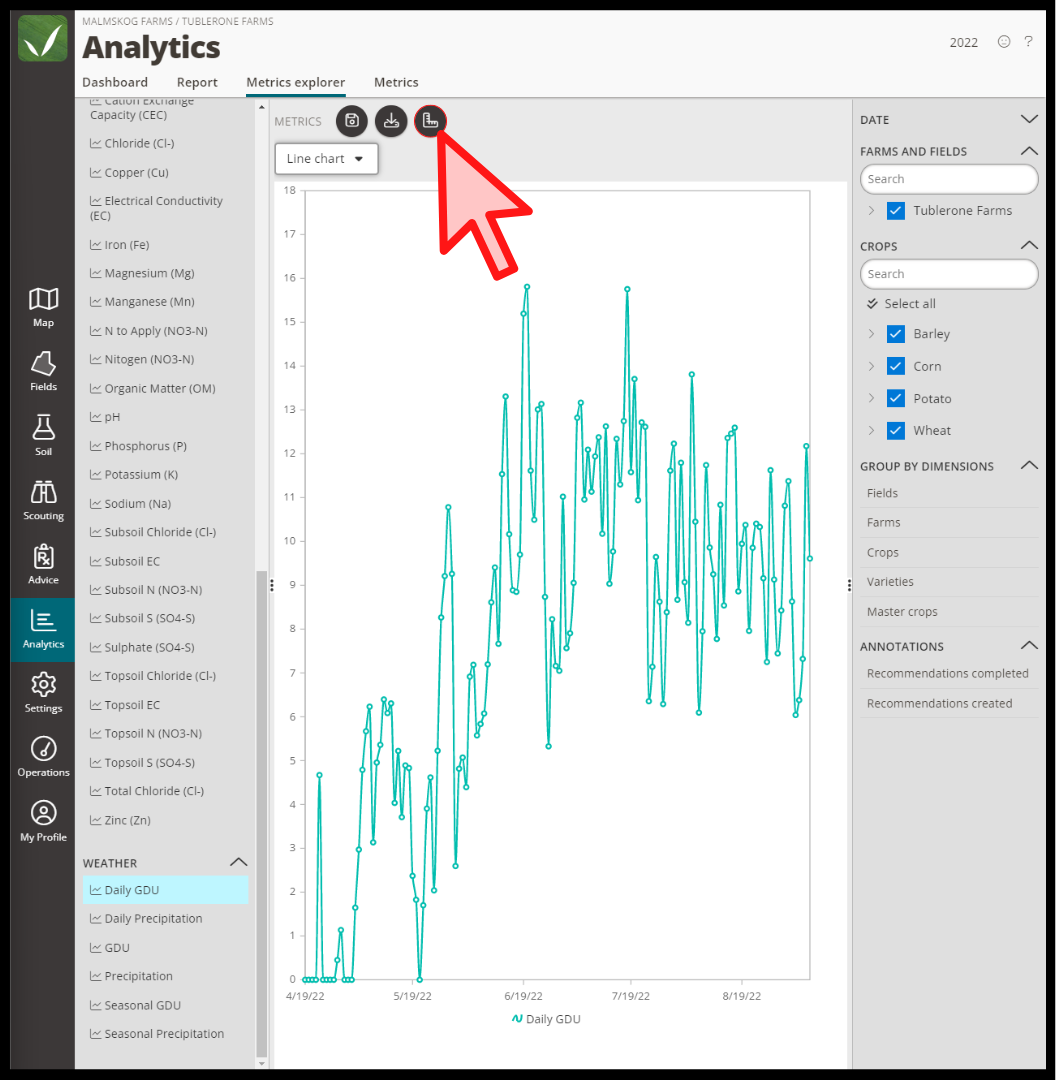
Task: Click the Crops search box
Action: click(x=949, y=274)
